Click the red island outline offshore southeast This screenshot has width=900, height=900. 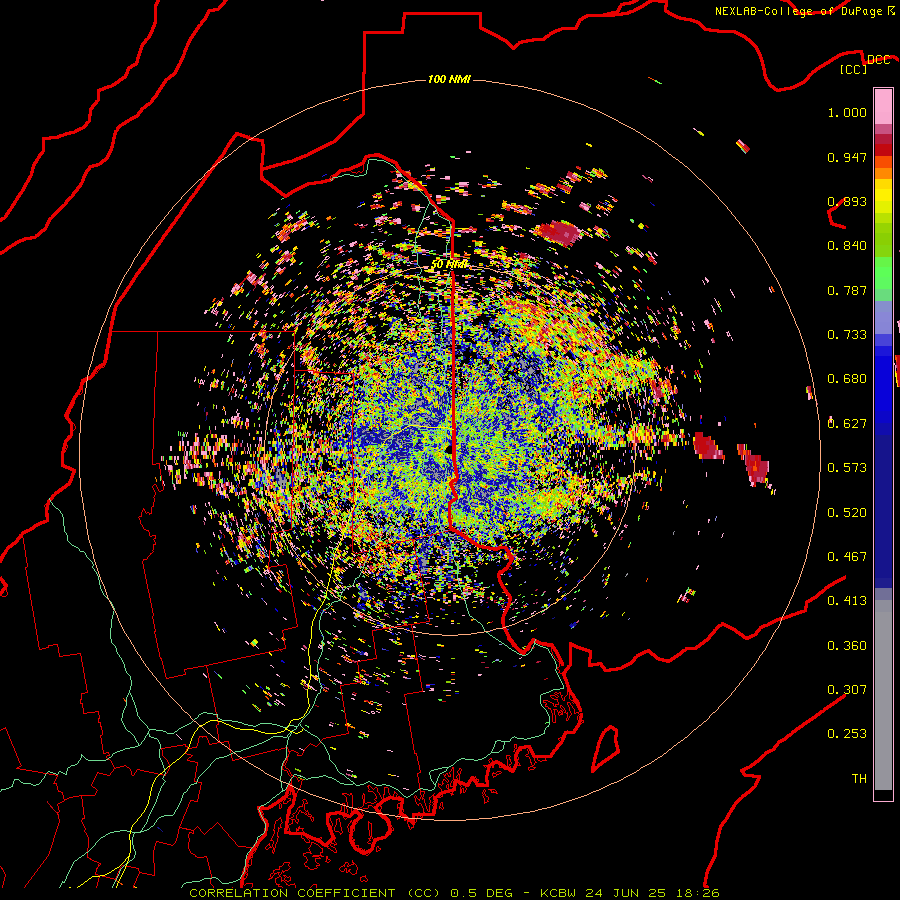(x=606, y=748)
